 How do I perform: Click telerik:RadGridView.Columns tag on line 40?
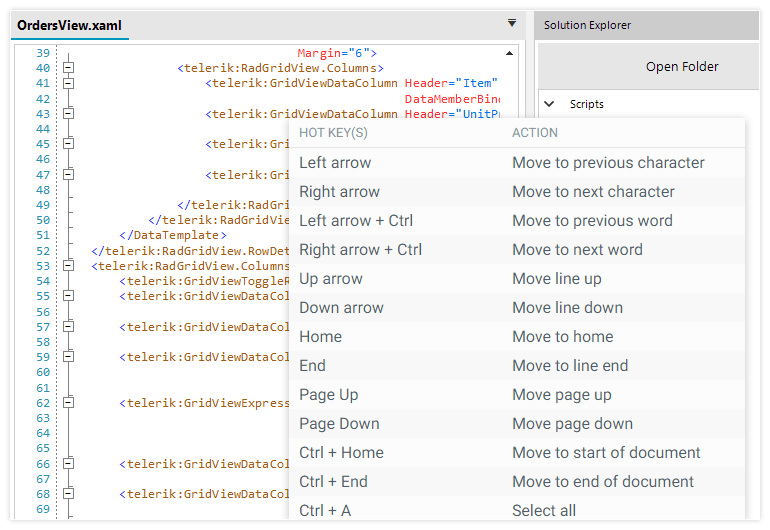(280, 68)
